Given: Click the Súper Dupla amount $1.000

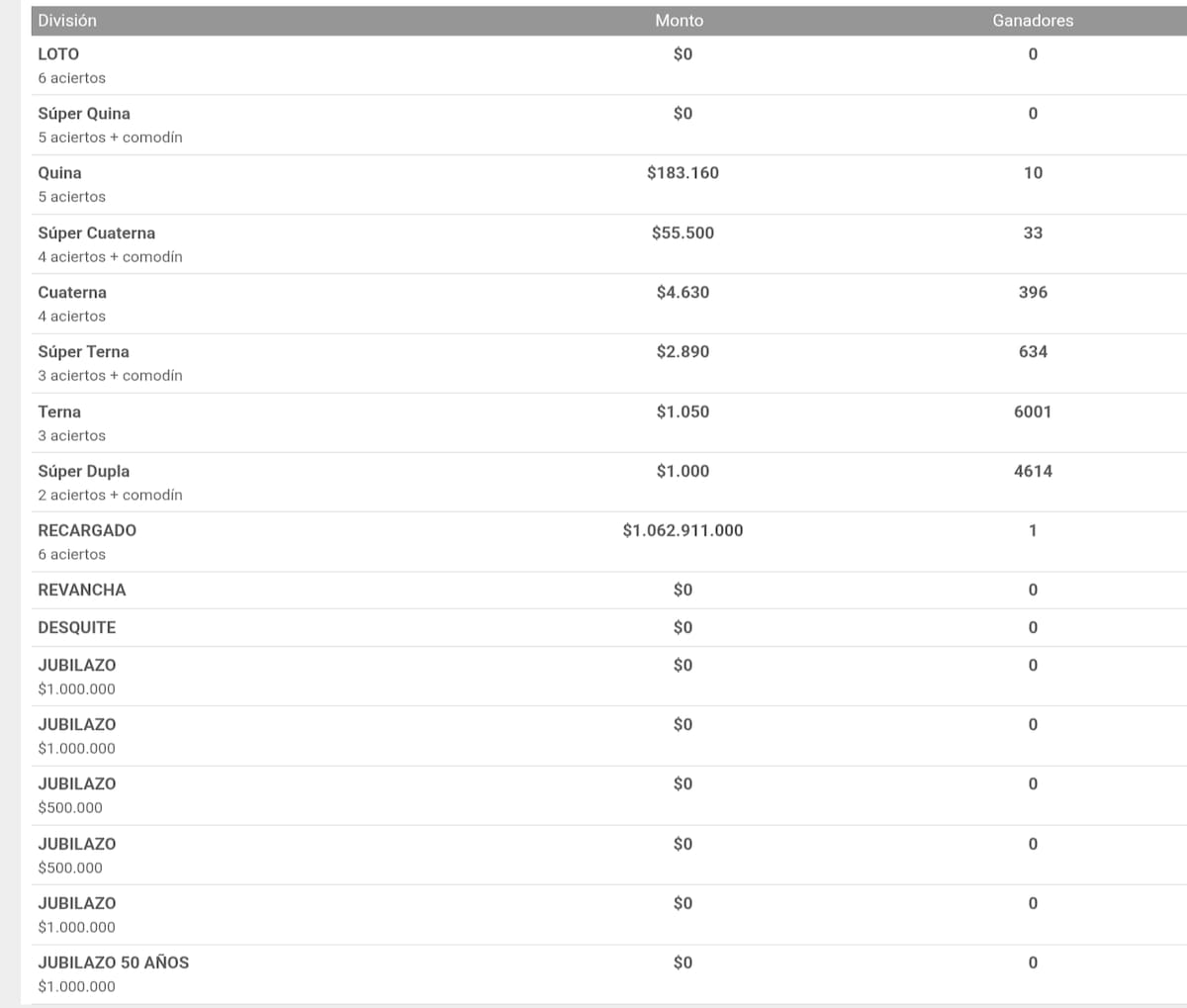Looking at the screenshot, I should click(x=683, y=471).
